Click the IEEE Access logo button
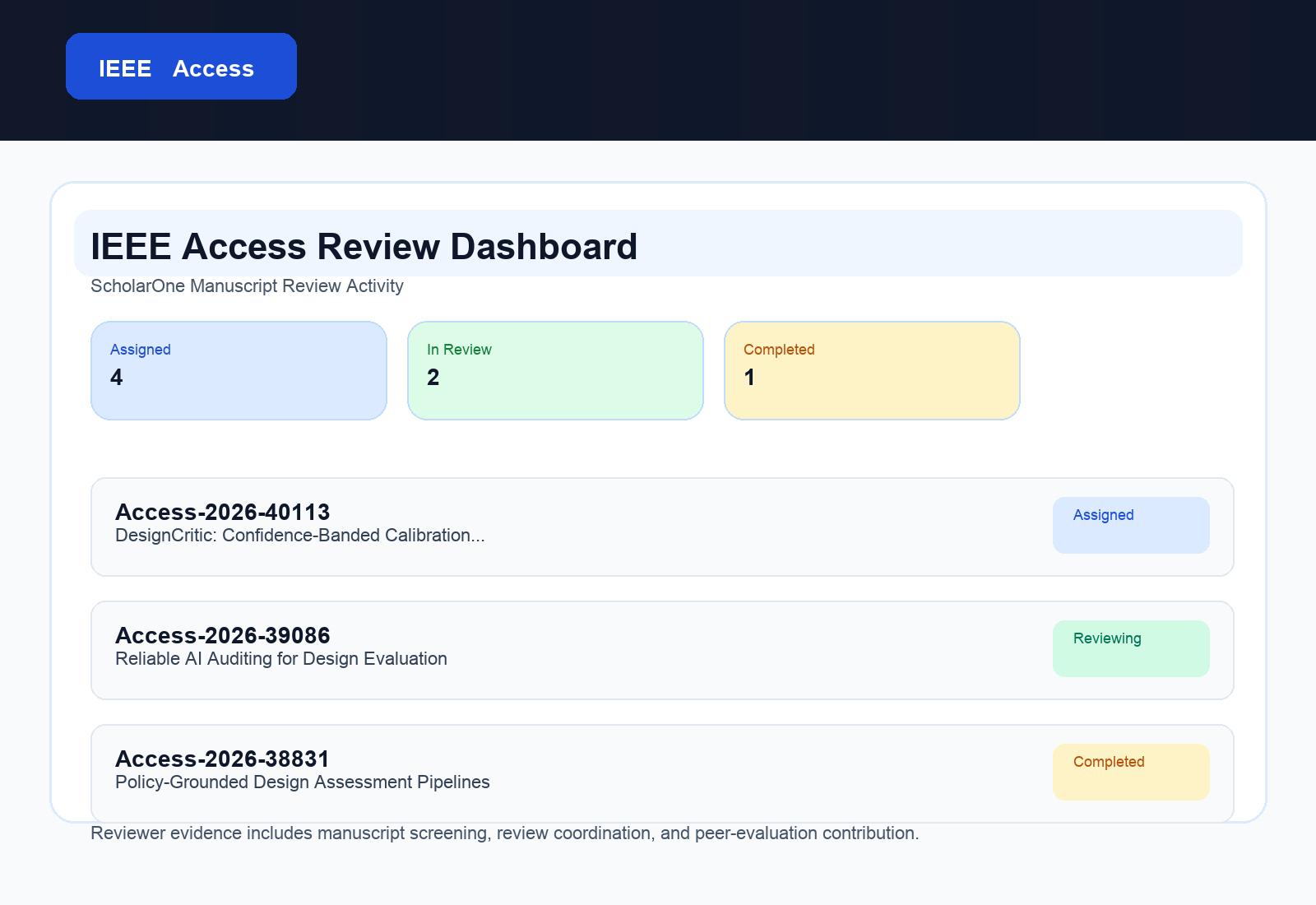The height and width of the screenshot is (905, 1316). pyautogui.click(x=181, y=67)
